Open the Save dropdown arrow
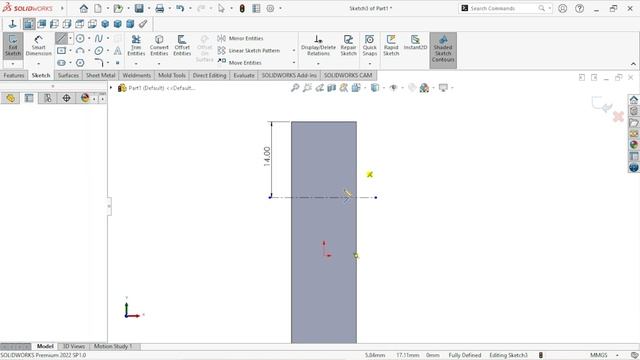Image resolution: width=640 pixels, height=360 pixels. tap(149, 8)
